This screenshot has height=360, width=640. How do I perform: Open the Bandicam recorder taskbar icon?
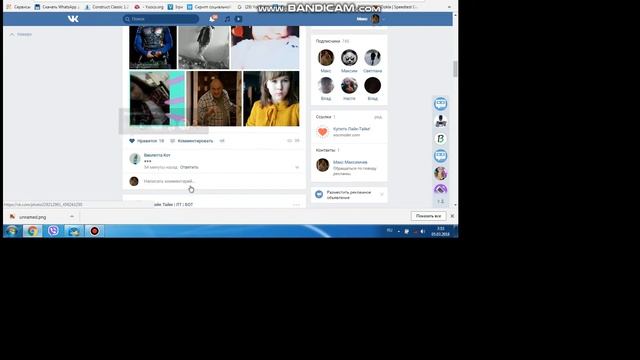tap(94, 231)
